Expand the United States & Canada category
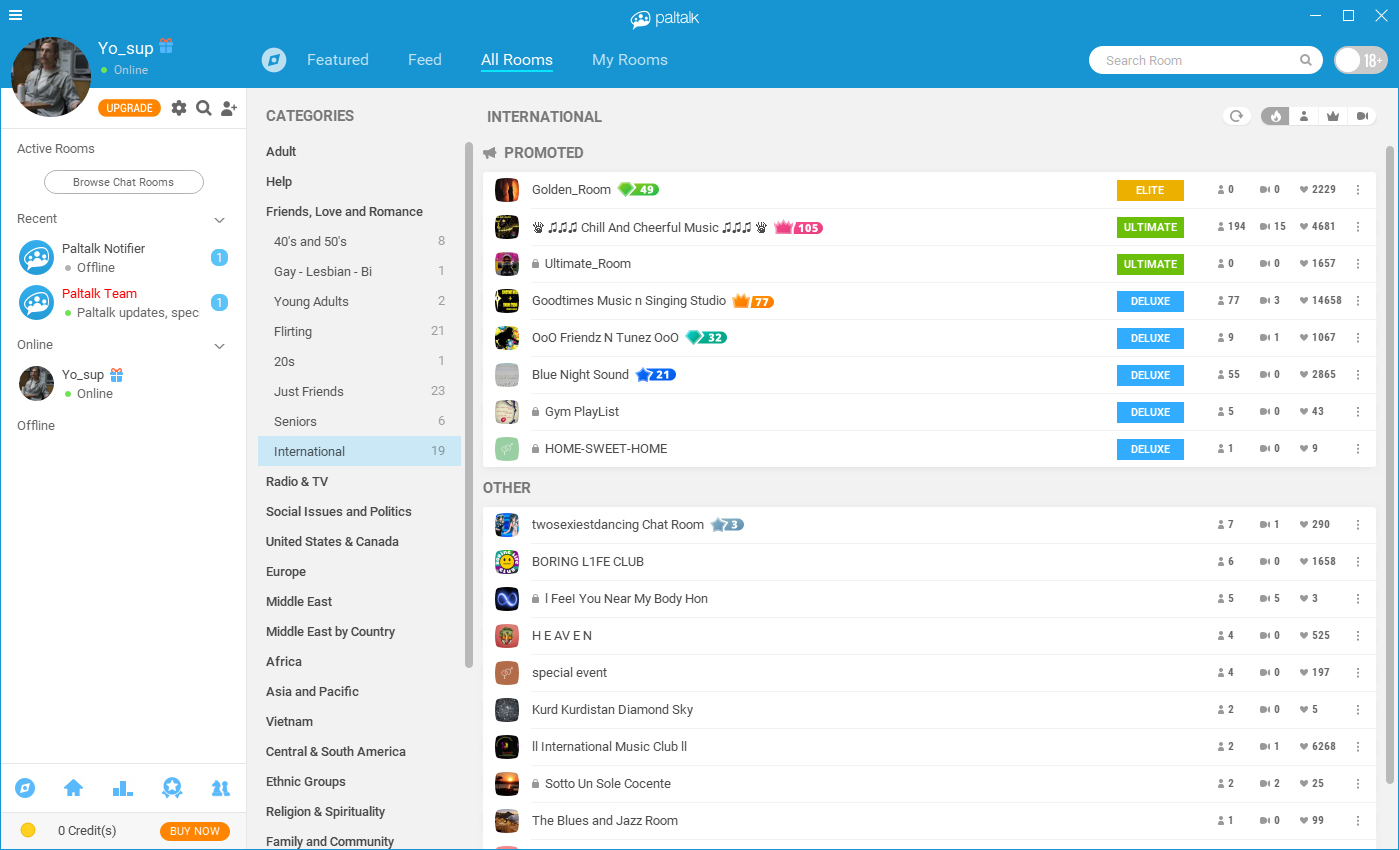1399x850 pixels. tap(332, 542)
